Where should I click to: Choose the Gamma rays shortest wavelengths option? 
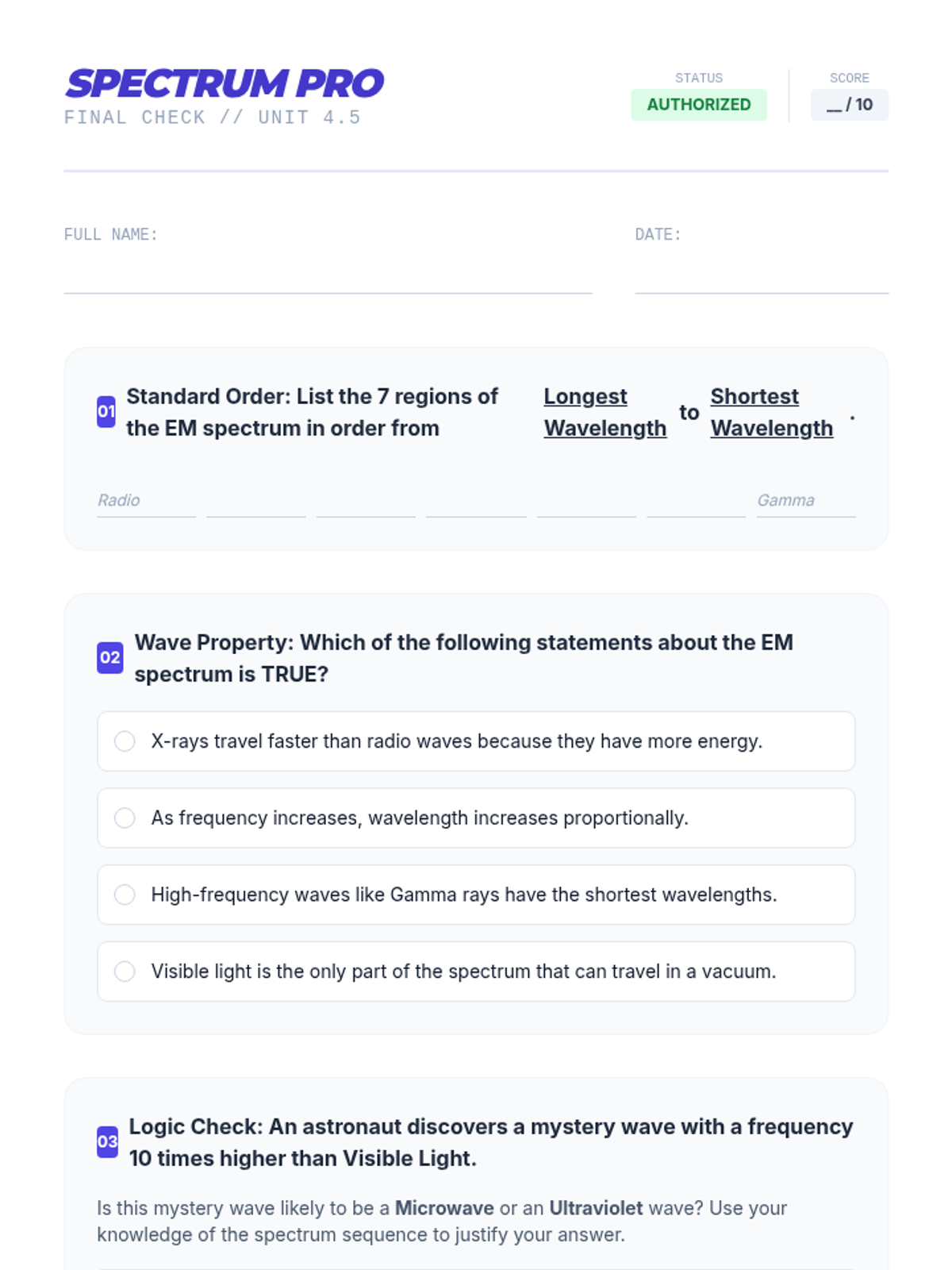point(476,895)
